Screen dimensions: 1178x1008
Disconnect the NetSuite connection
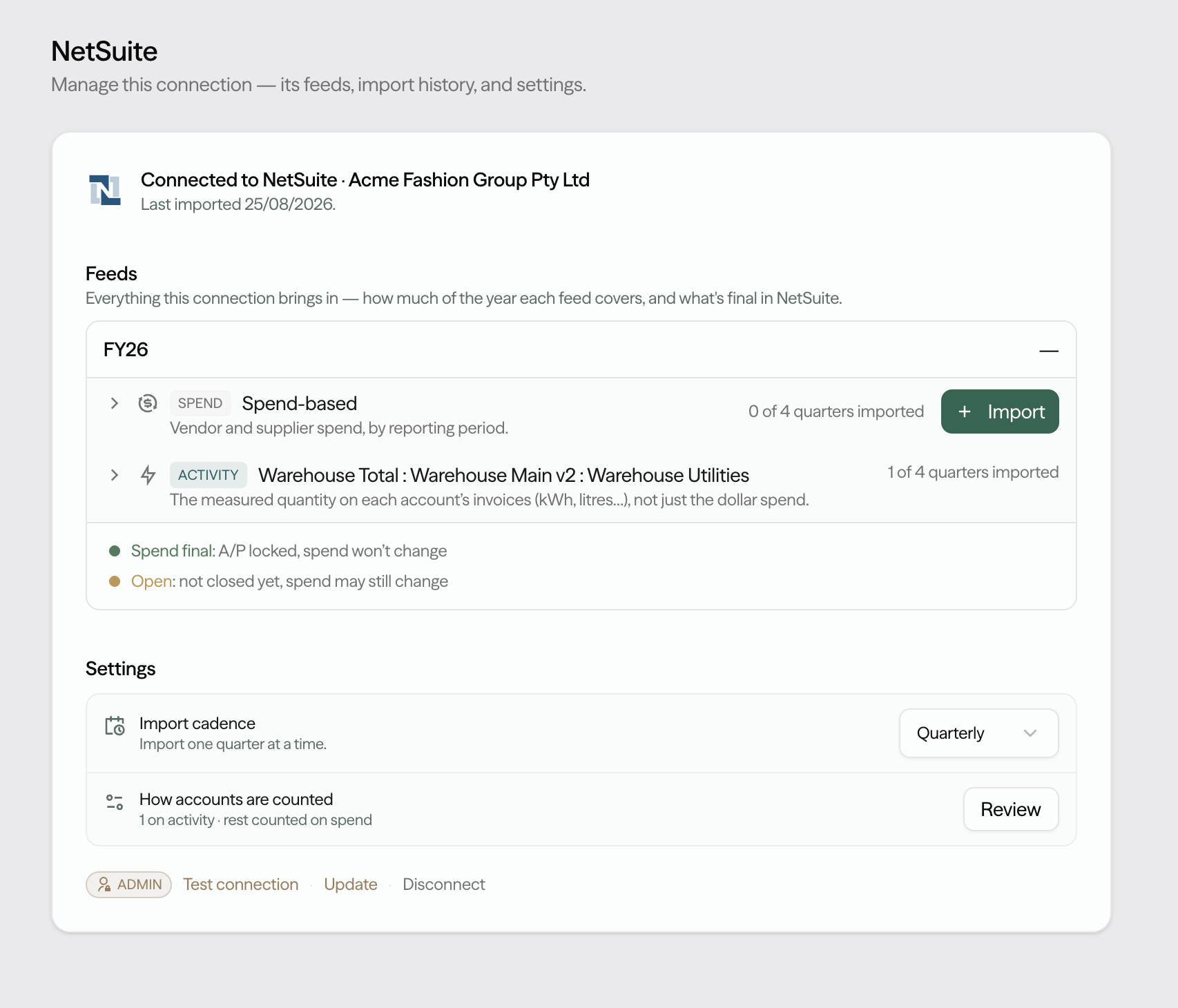pyautogui.click(x=444, y=884)
